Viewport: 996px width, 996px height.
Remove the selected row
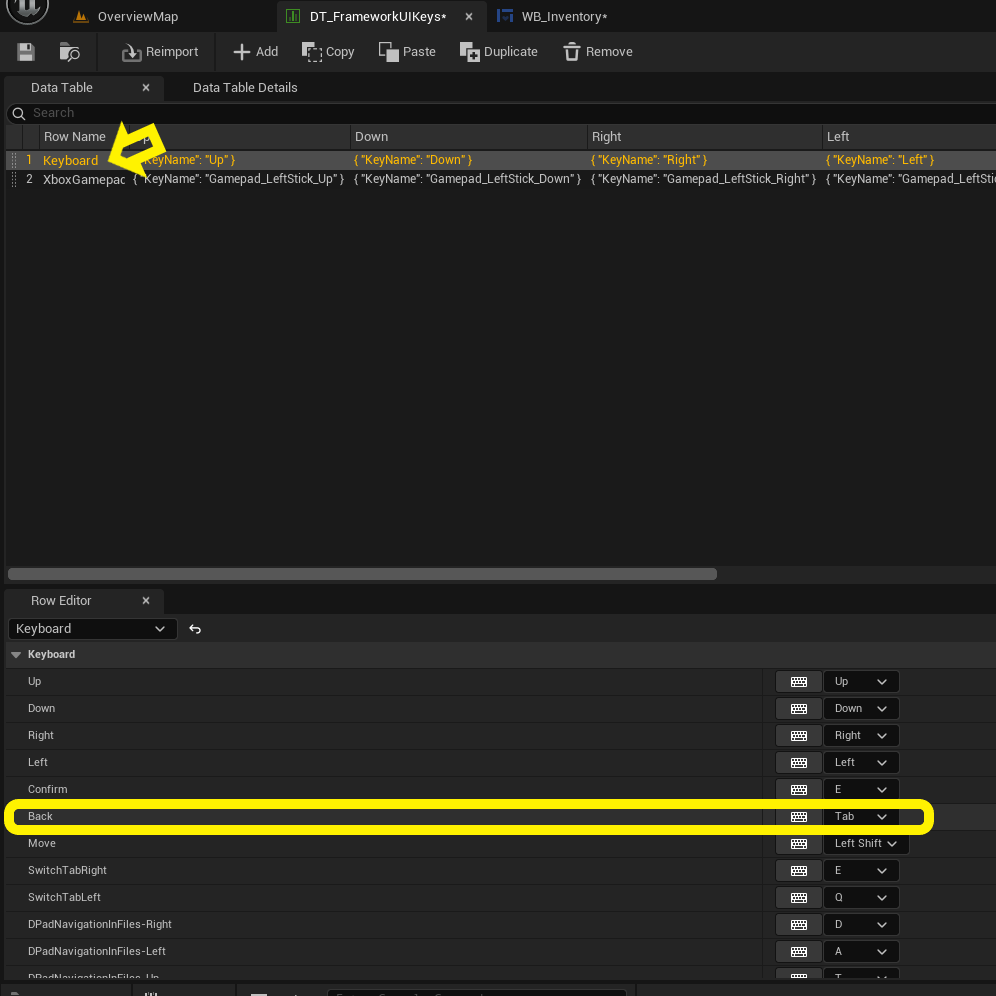pyautogui.click(x=598, y=52)
